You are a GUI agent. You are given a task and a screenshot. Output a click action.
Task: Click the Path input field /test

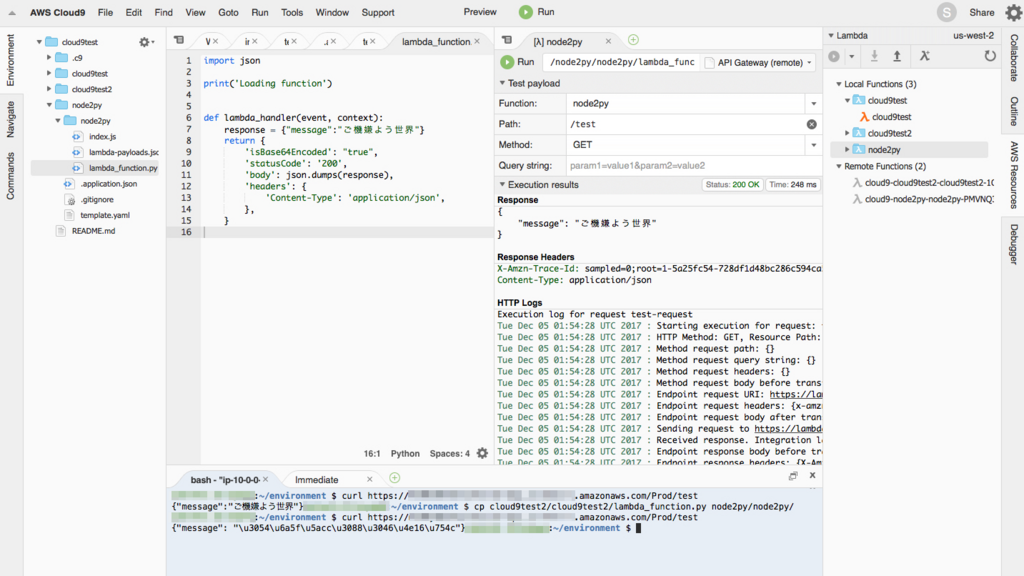[686, 124]
